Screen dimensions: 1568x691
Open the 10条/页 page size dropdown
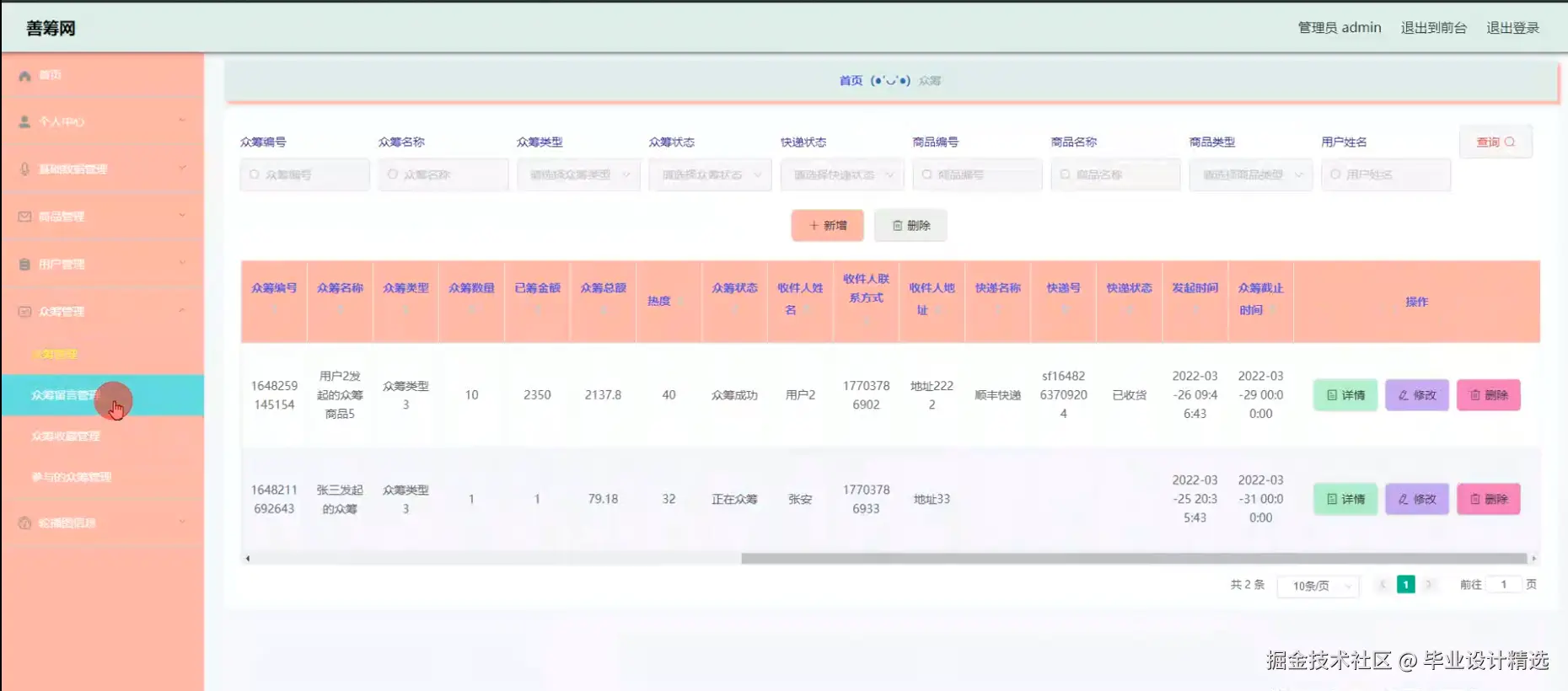point(1318,586)
